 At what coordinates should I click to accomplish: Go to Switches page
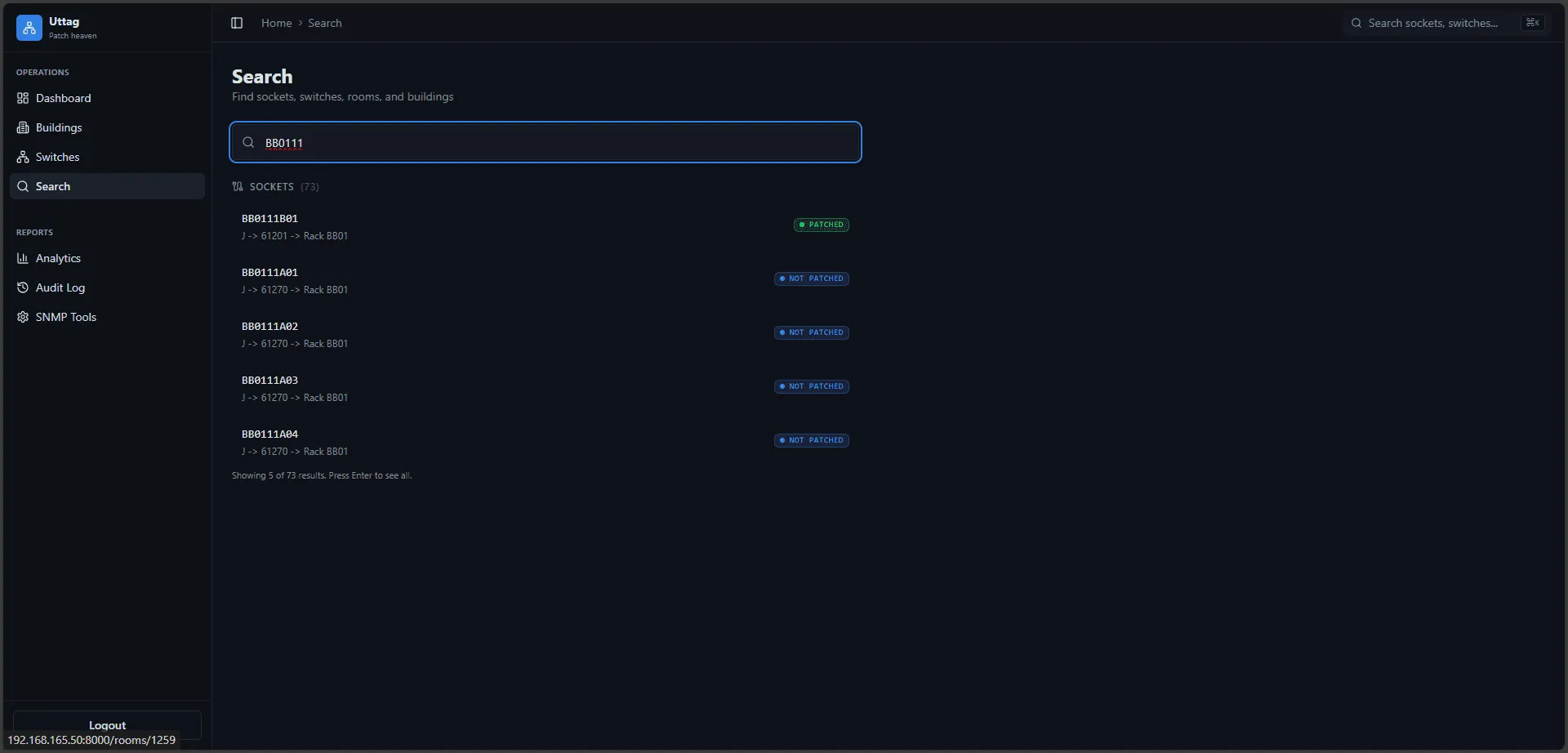(x=107, y=157)
